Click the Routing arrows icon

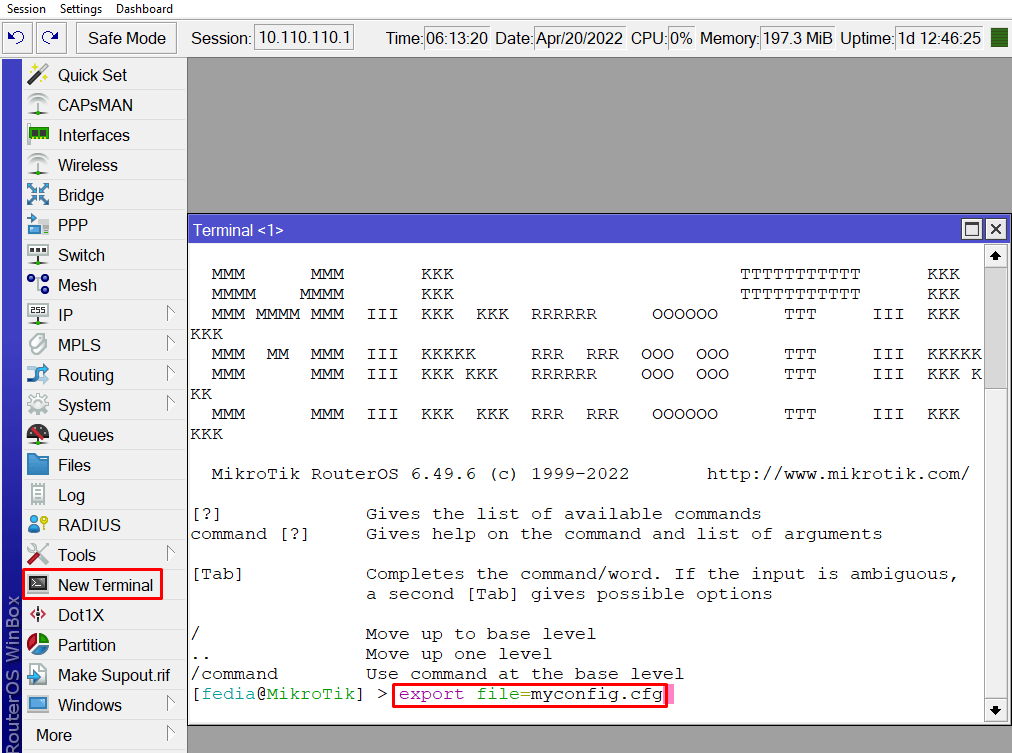point(38,374)
